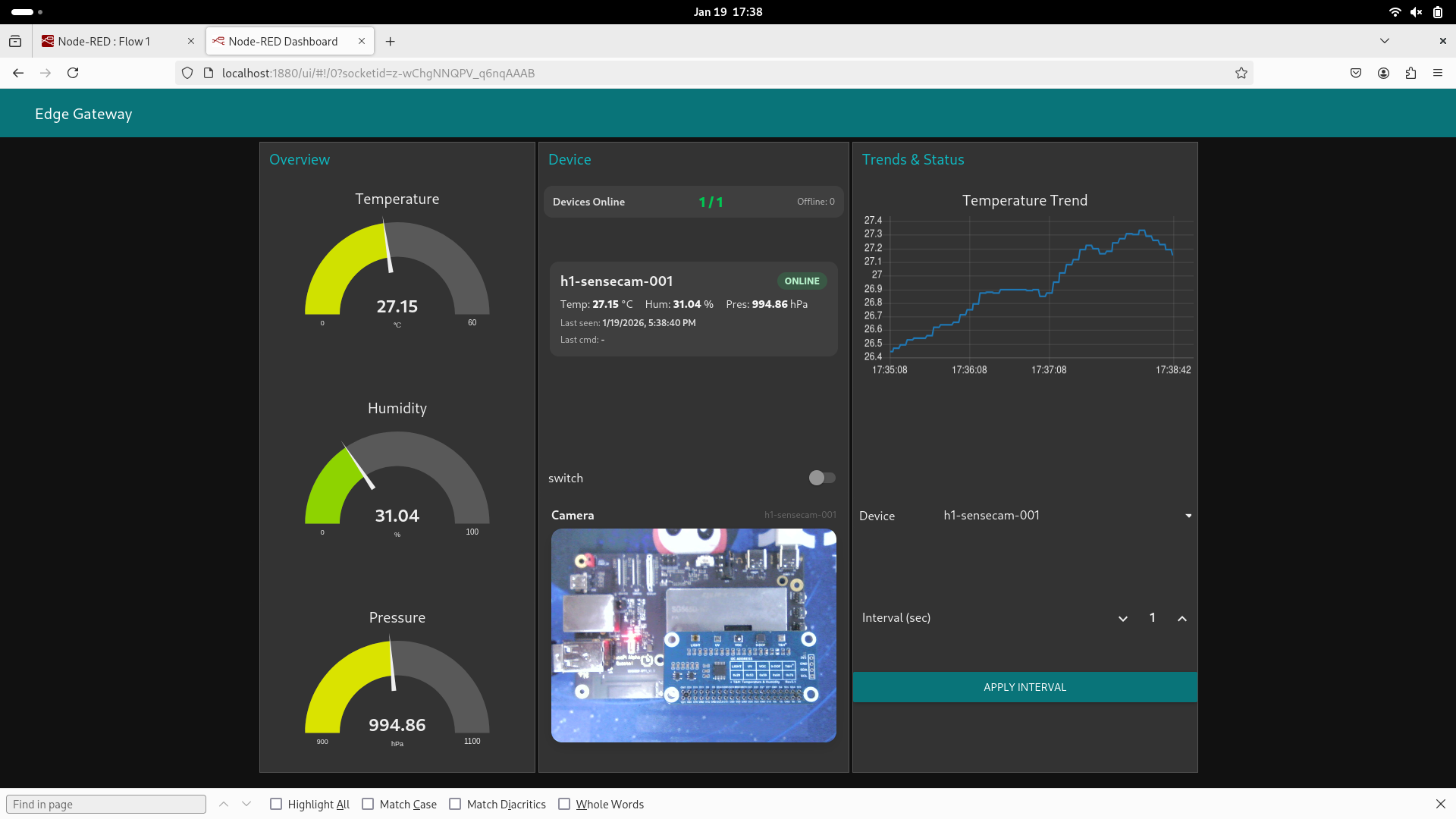
Task: Click the back navigation arrow
Action: pos(18,73)
